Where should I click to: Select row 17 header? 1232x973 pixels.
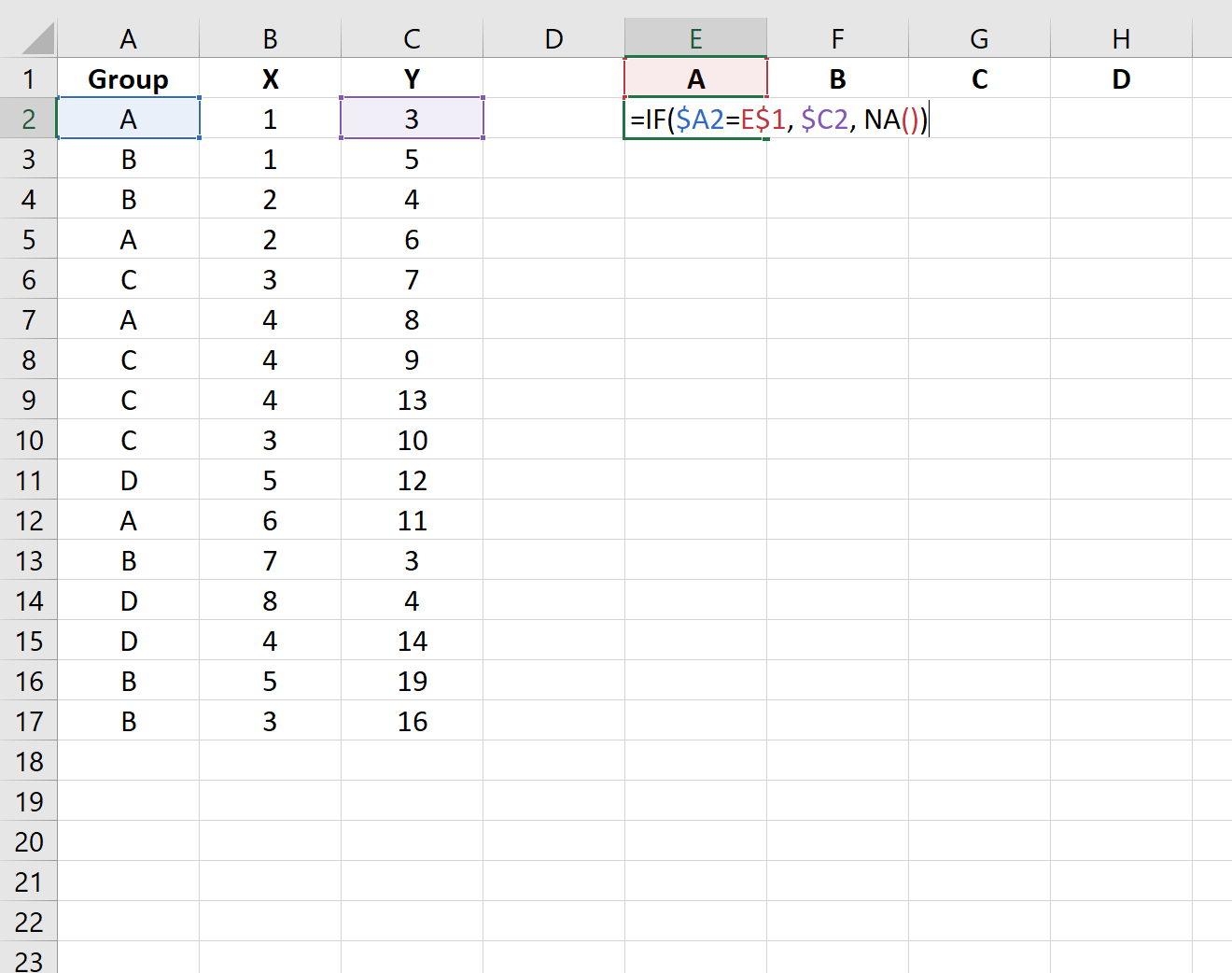(28, 721)
